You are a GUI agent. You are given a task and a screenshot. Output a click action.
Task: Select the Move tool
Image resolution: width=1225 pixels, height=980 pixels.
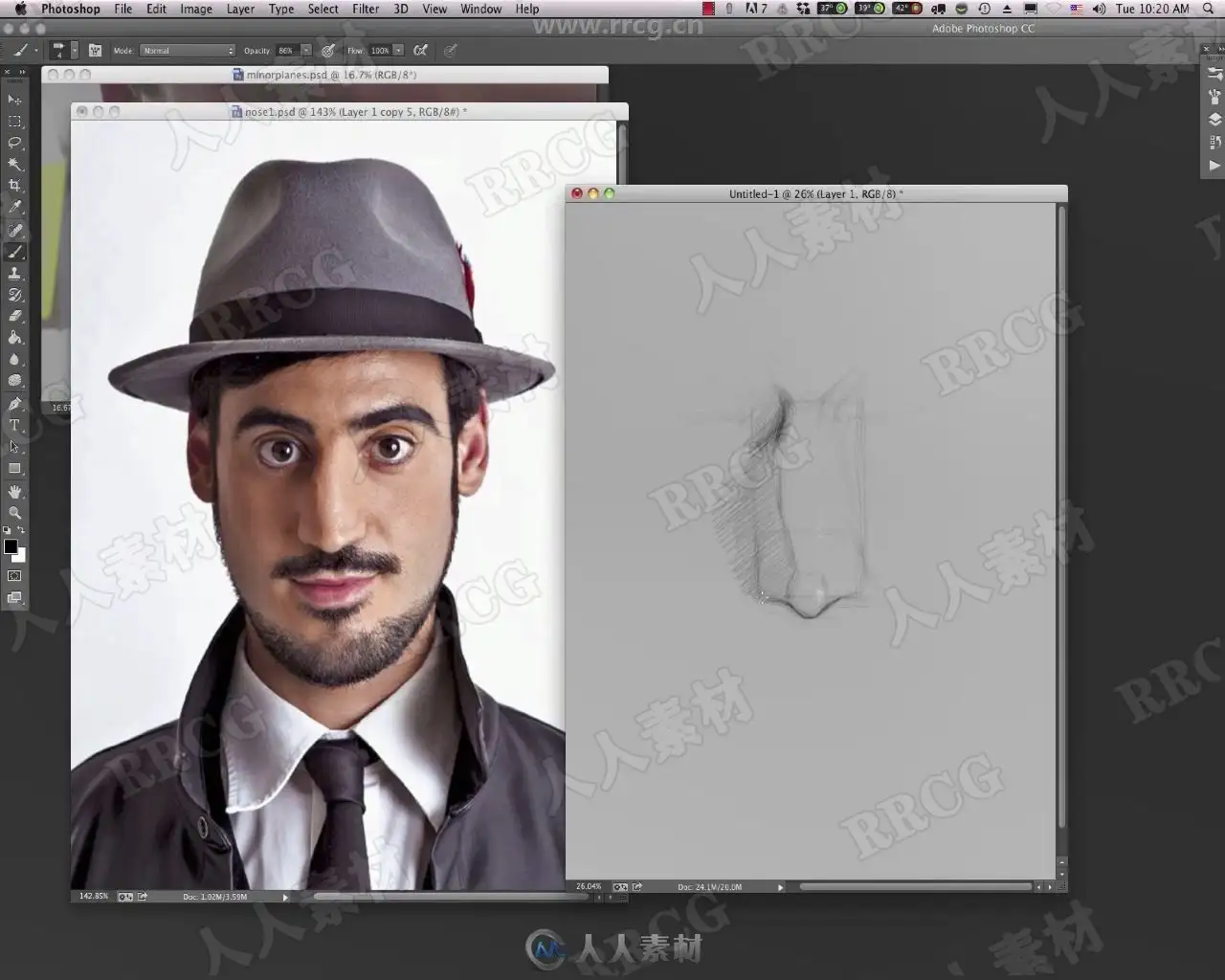pyautogui.click(x=14, y=100)
